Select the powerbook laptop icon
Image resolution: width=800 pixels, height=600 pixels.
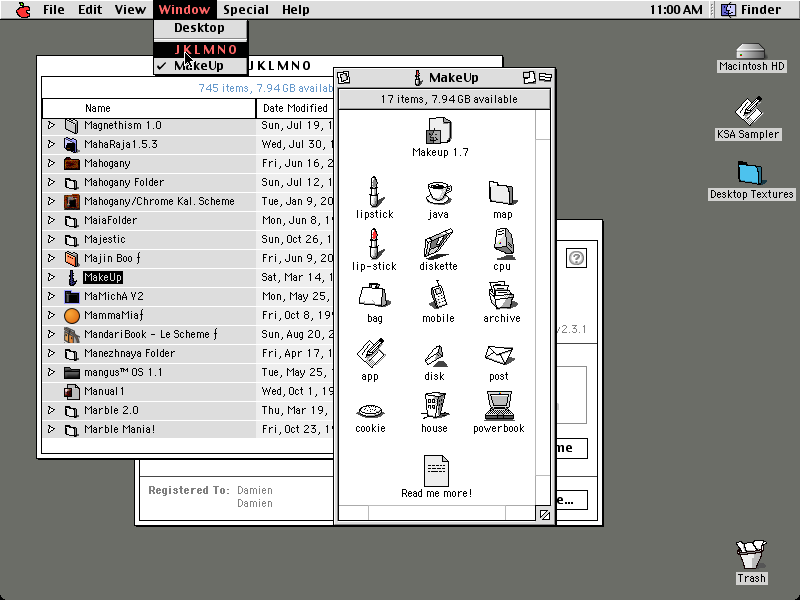(499, 406)
